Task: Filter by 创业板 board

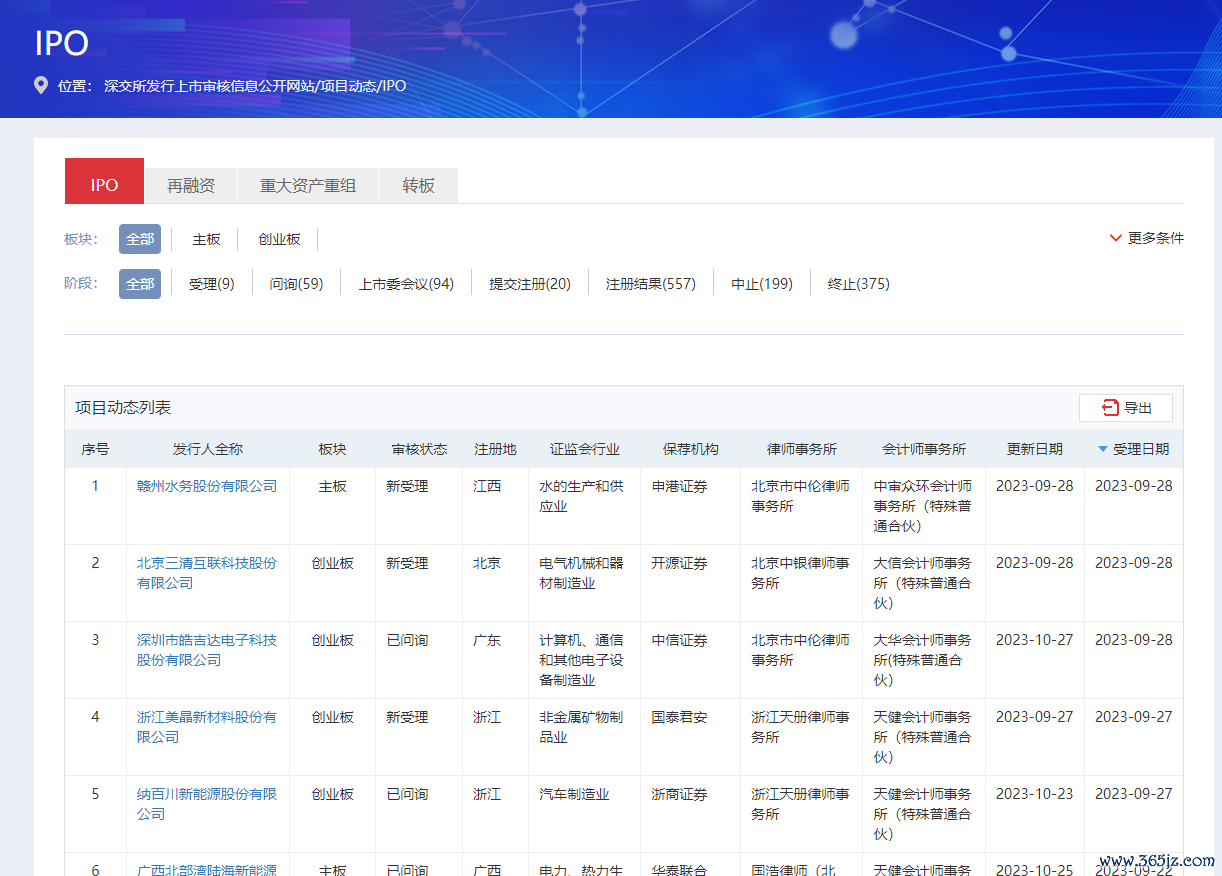Action: (x=279, y=239)
